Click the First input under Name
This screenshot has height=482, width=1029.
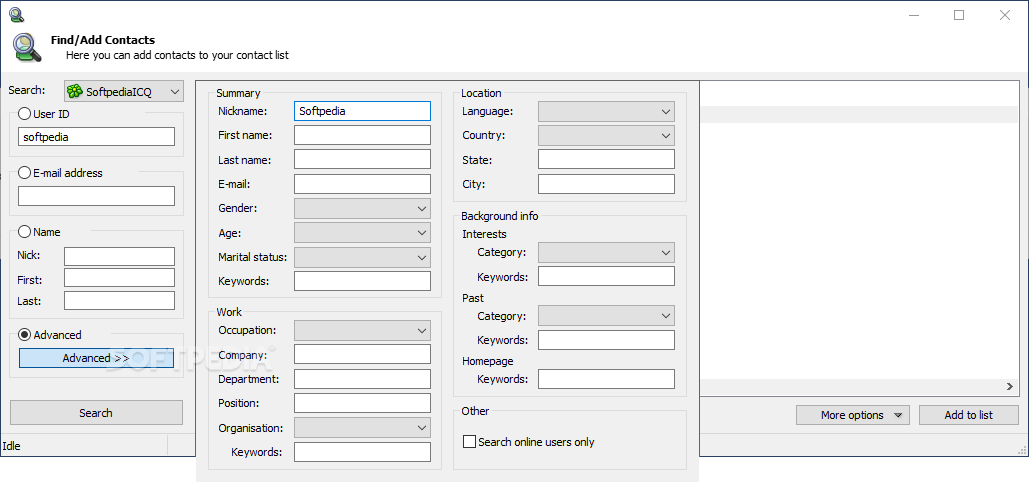(x=119, y=278)
